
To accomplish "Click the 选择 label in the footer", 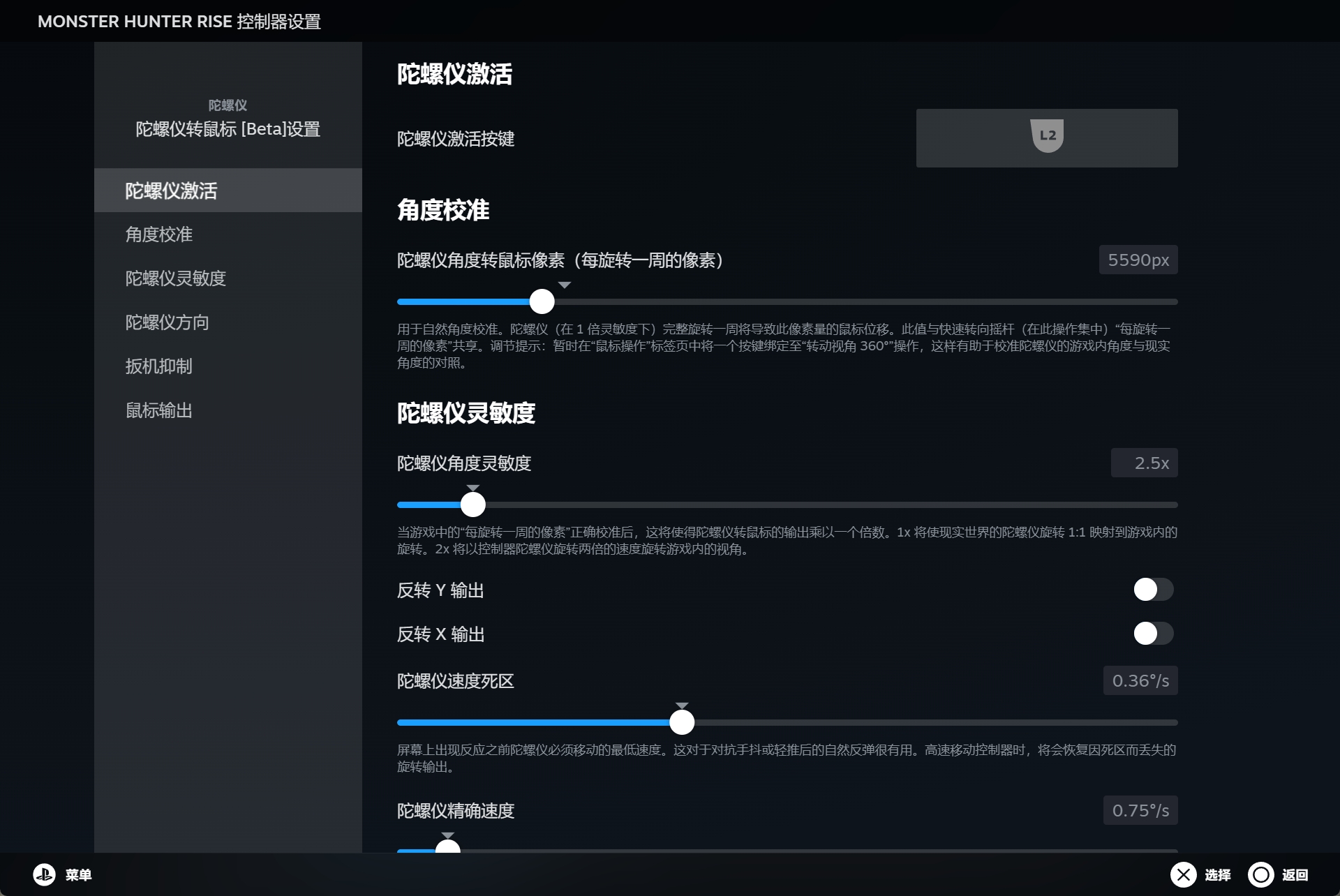I will point(1218,875).
